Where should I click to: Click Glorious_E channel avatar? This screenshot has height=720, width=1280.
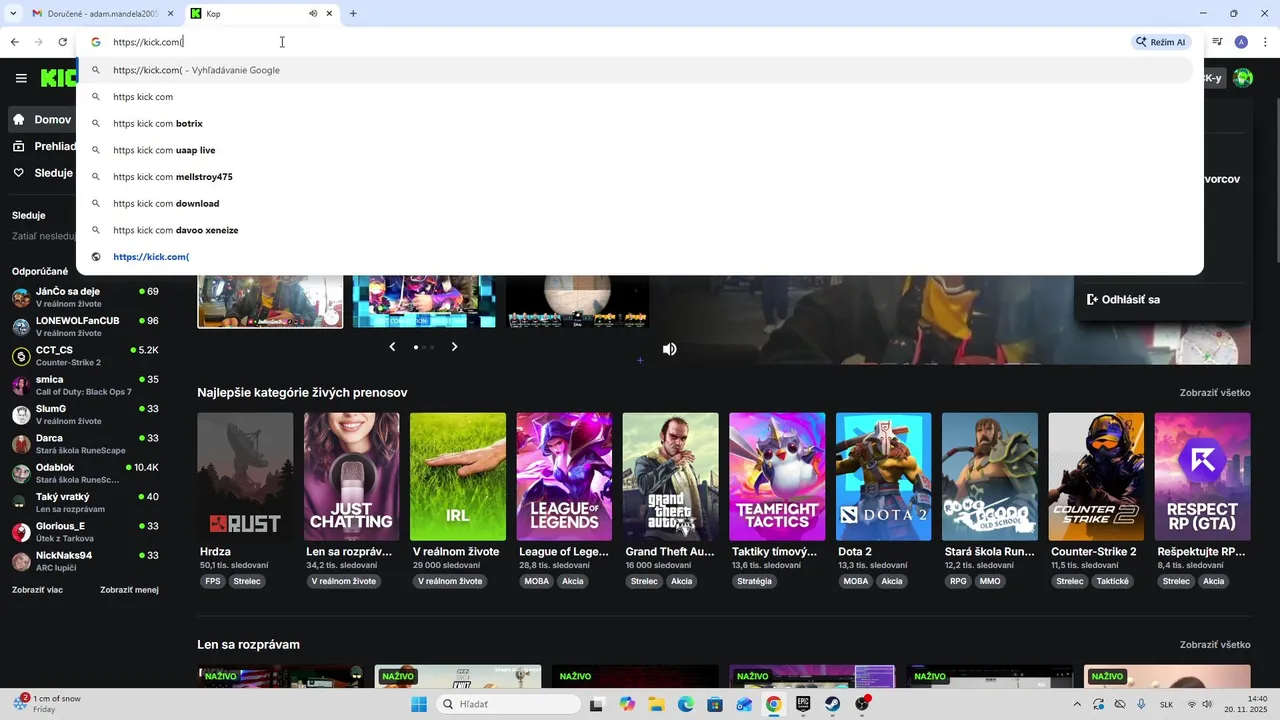pyautogui.click(x=21, y=532)
